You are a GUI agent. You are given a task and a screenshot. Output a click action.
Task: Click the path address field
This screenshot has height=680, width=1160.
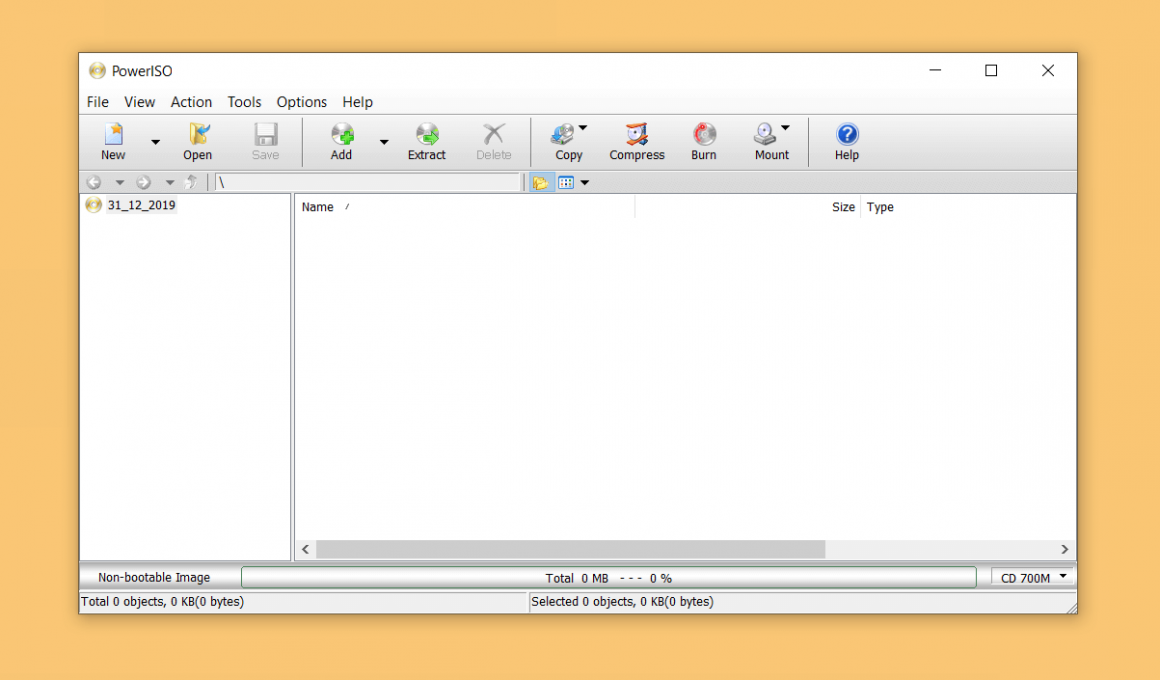(368, 182)
